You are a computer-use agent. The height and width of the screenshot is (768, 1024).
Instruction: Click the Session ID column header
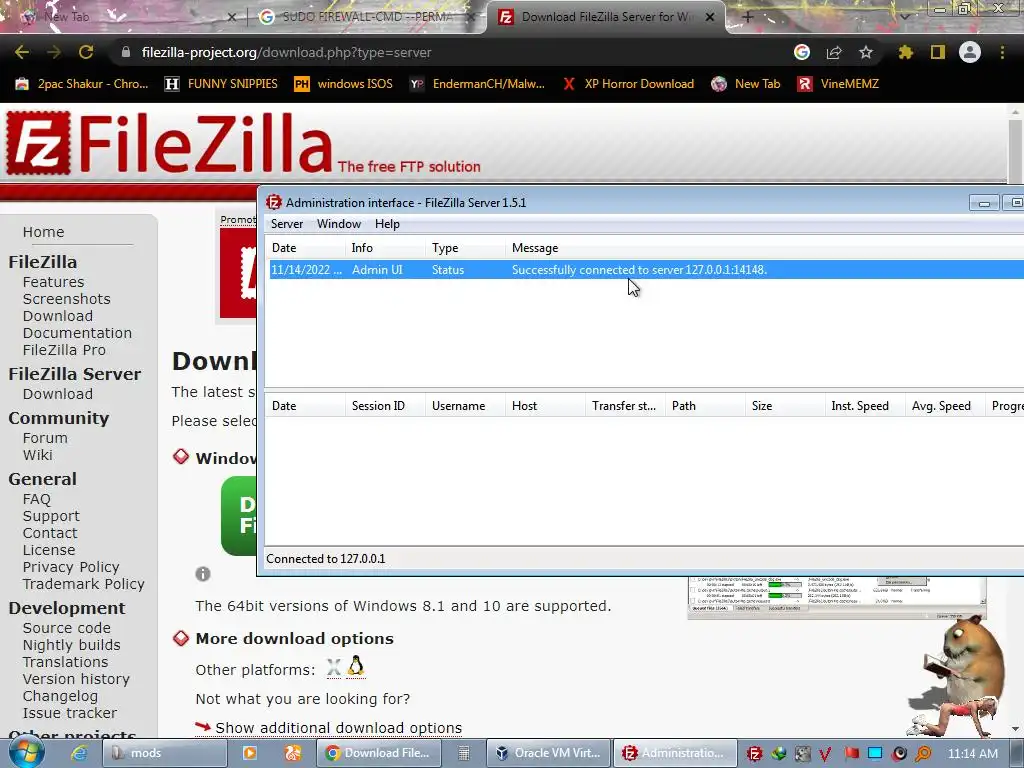click(x=385, y=406)
